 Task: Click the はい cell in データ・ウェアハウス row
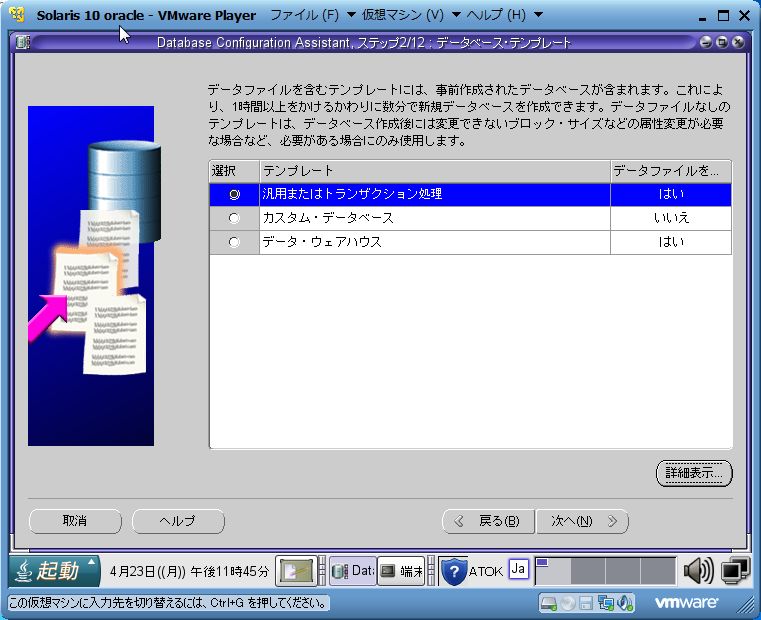[671, 242]
